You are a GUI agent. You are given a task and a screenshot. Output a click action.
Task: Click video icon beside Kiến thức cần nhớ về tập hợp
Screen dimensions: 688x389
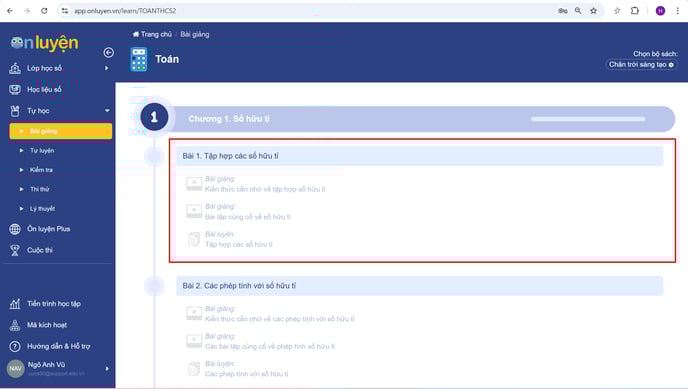[194, 184]
